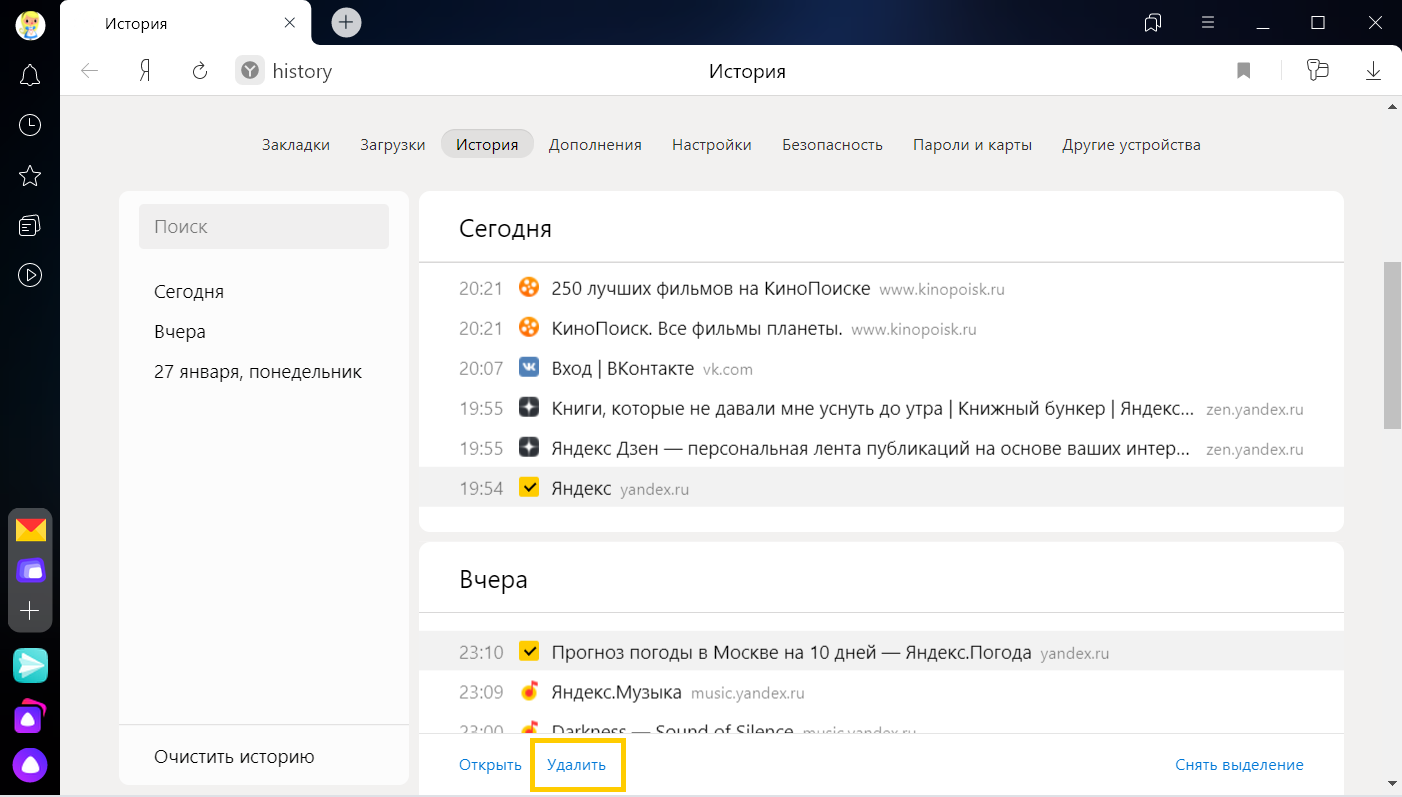Open the user profile avatar
This screenshot has height=797, width=1402.
pos(30,24)
